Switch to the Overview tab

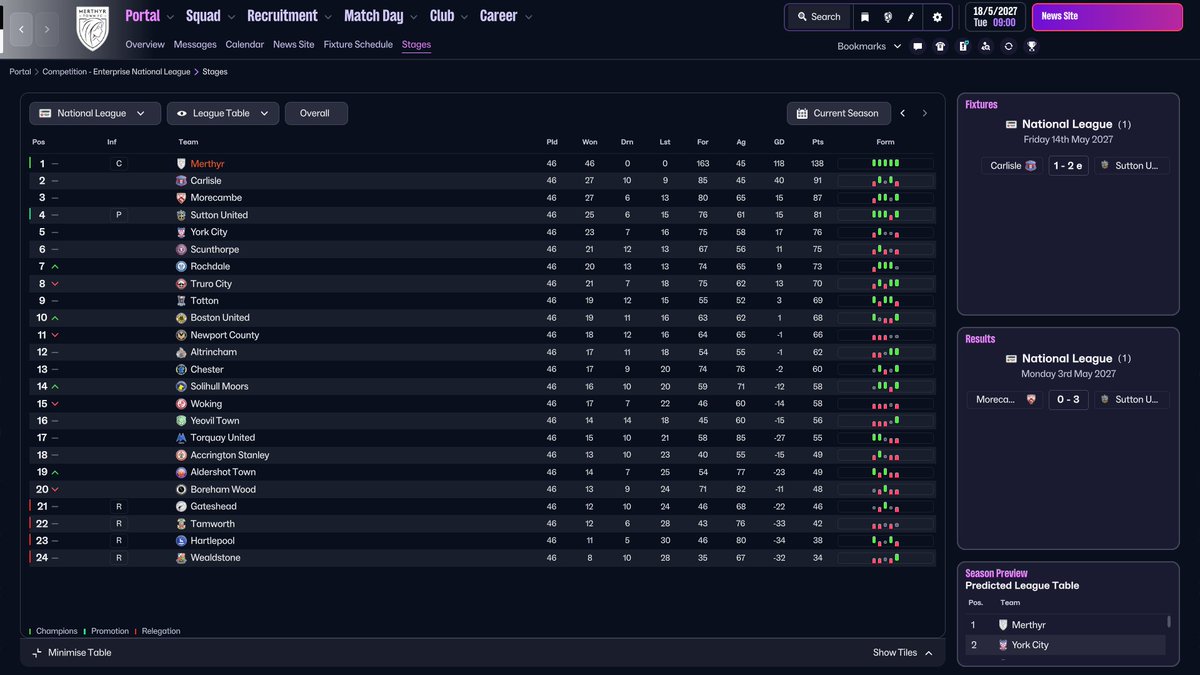(145, 45)
